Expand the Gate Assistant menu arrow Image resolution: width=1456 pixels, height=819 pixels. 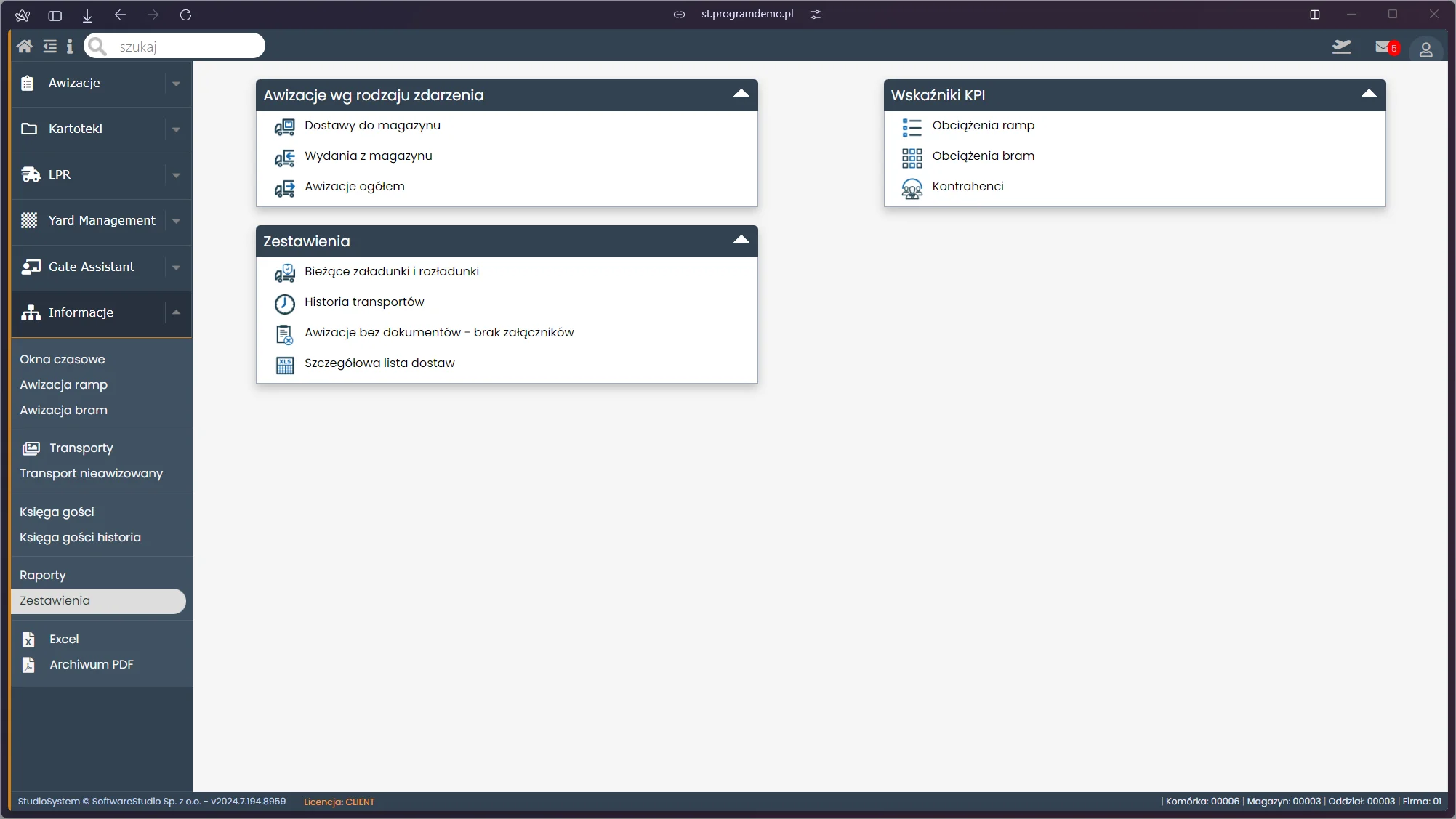coord(176,267)
